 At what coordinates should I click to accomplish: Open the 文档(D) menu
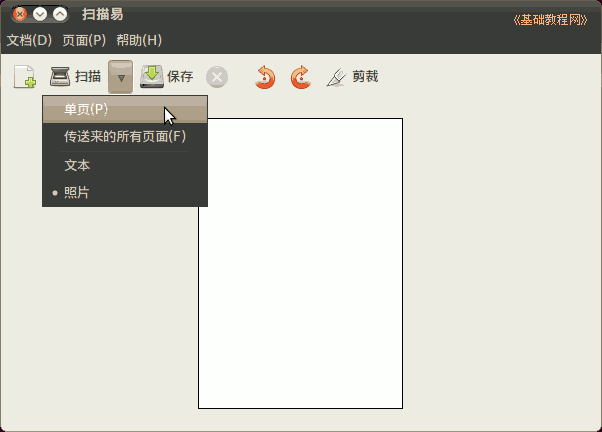(29, 40)
